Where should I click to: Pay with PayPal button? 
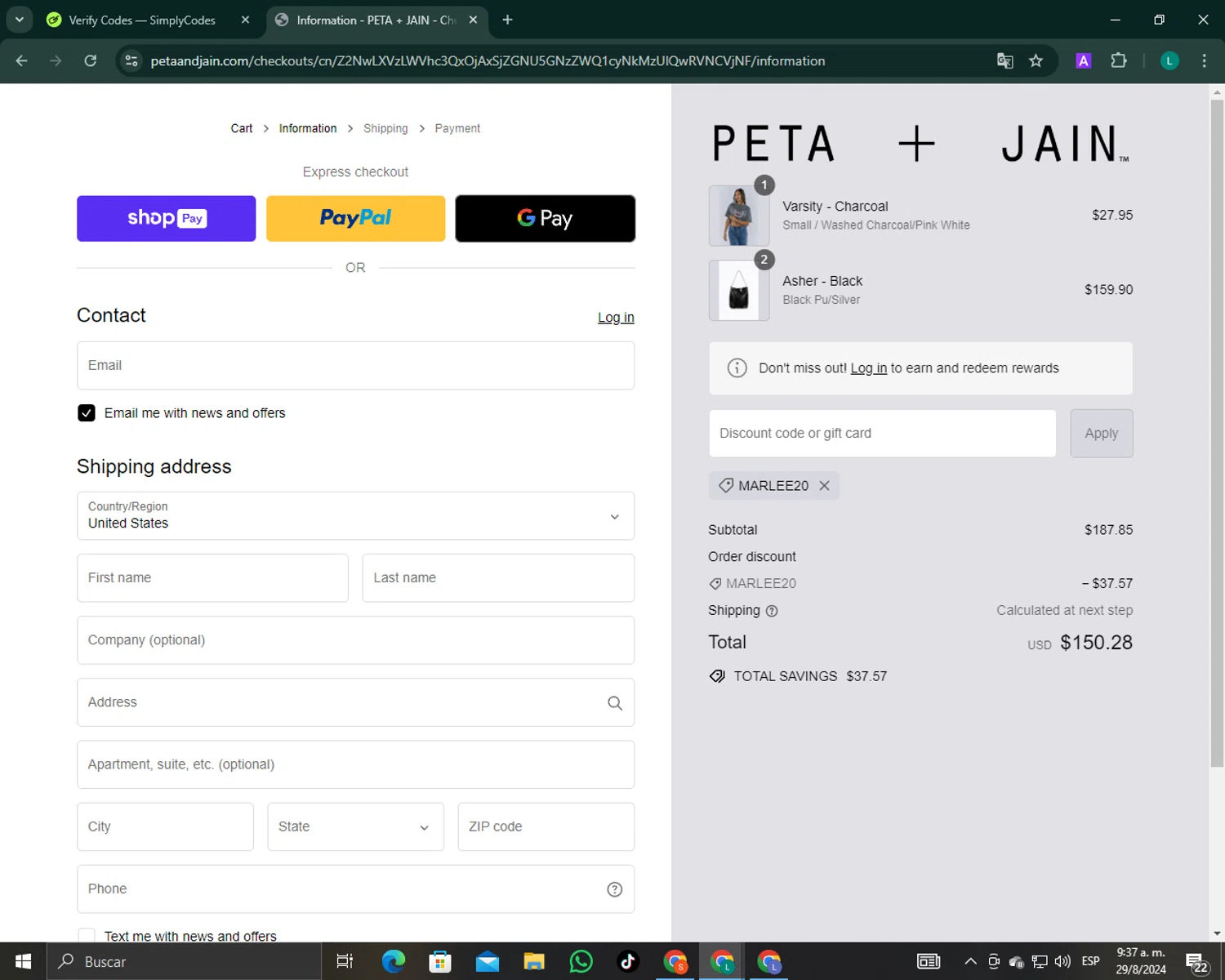point(355,218)
